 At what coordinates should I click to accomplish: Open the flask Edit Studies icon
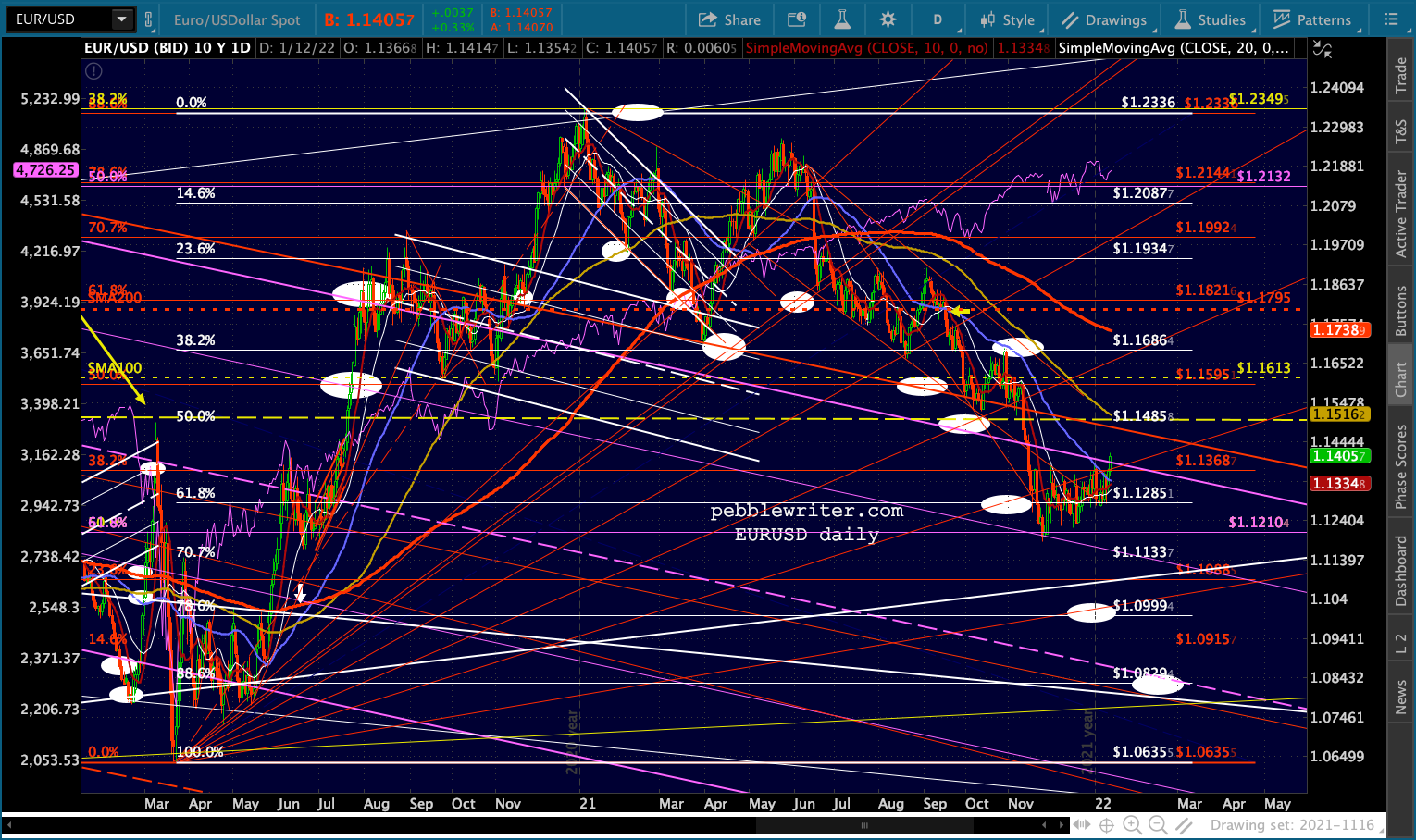(x=841, y=19)
